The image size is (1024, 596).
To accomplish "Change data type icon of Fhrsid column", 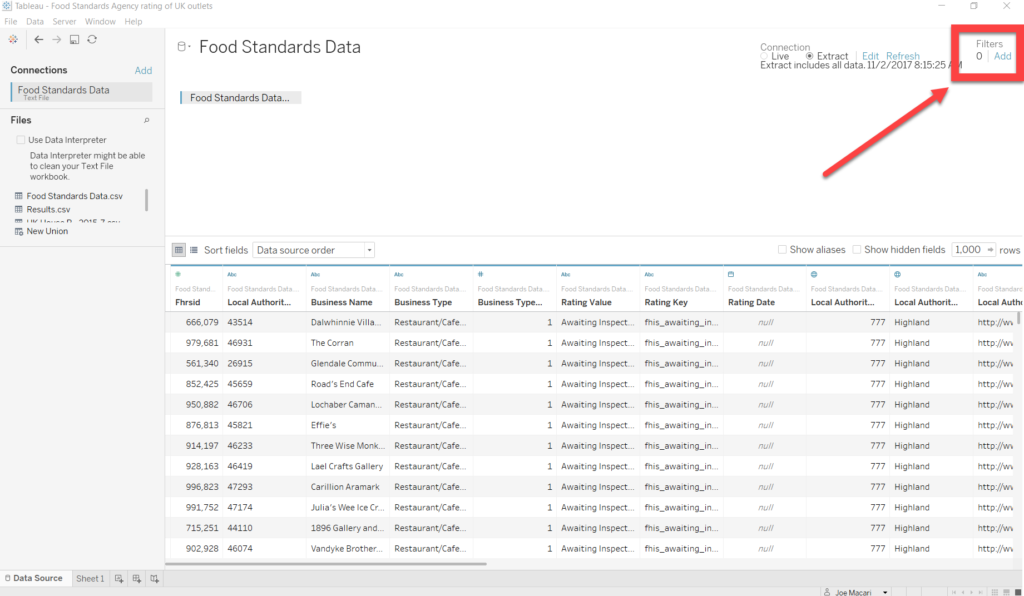I will pyautogui.click(x=178, y=274).
